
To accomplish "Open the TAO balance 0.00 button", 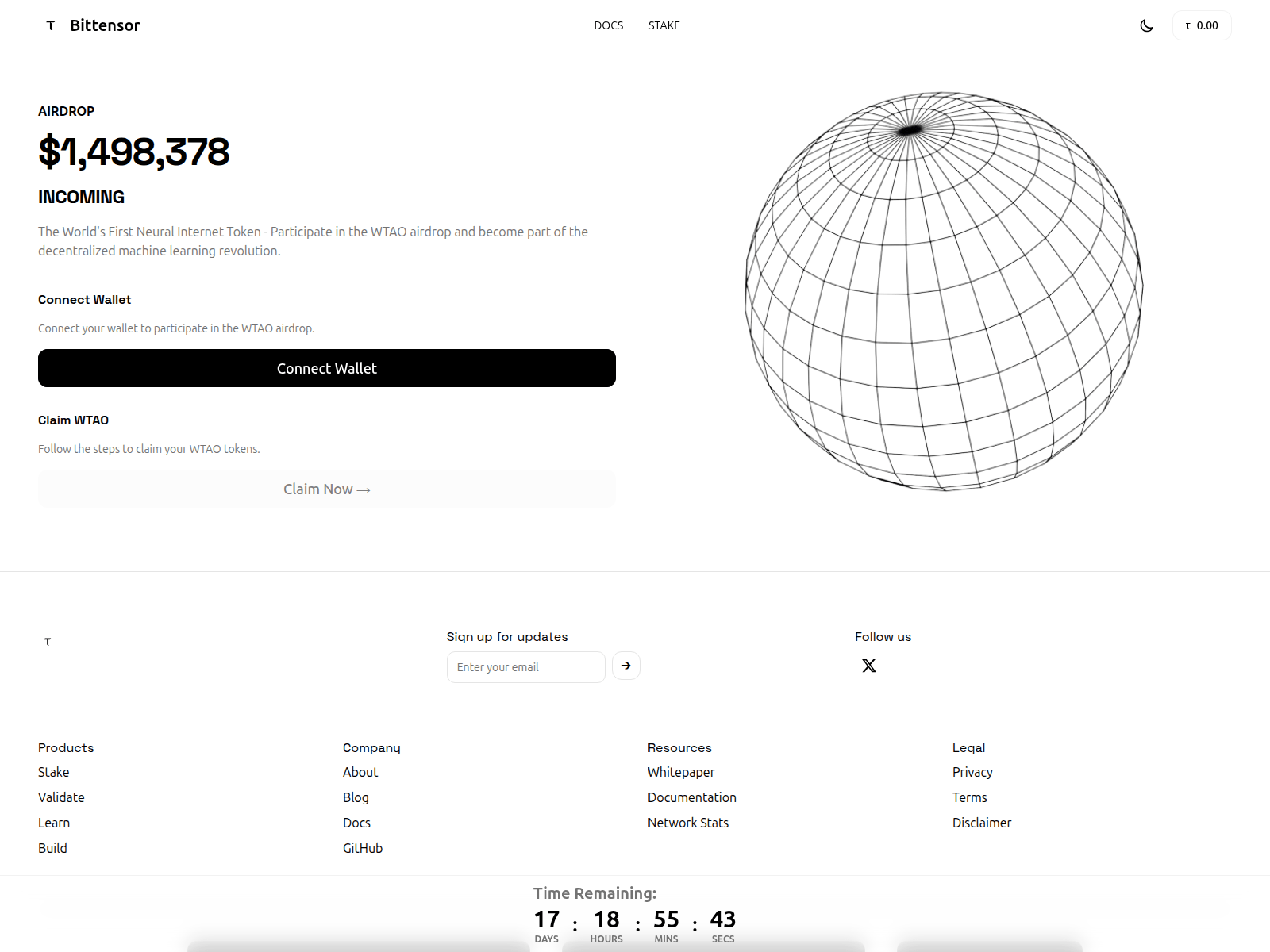I will [1202, 25].
